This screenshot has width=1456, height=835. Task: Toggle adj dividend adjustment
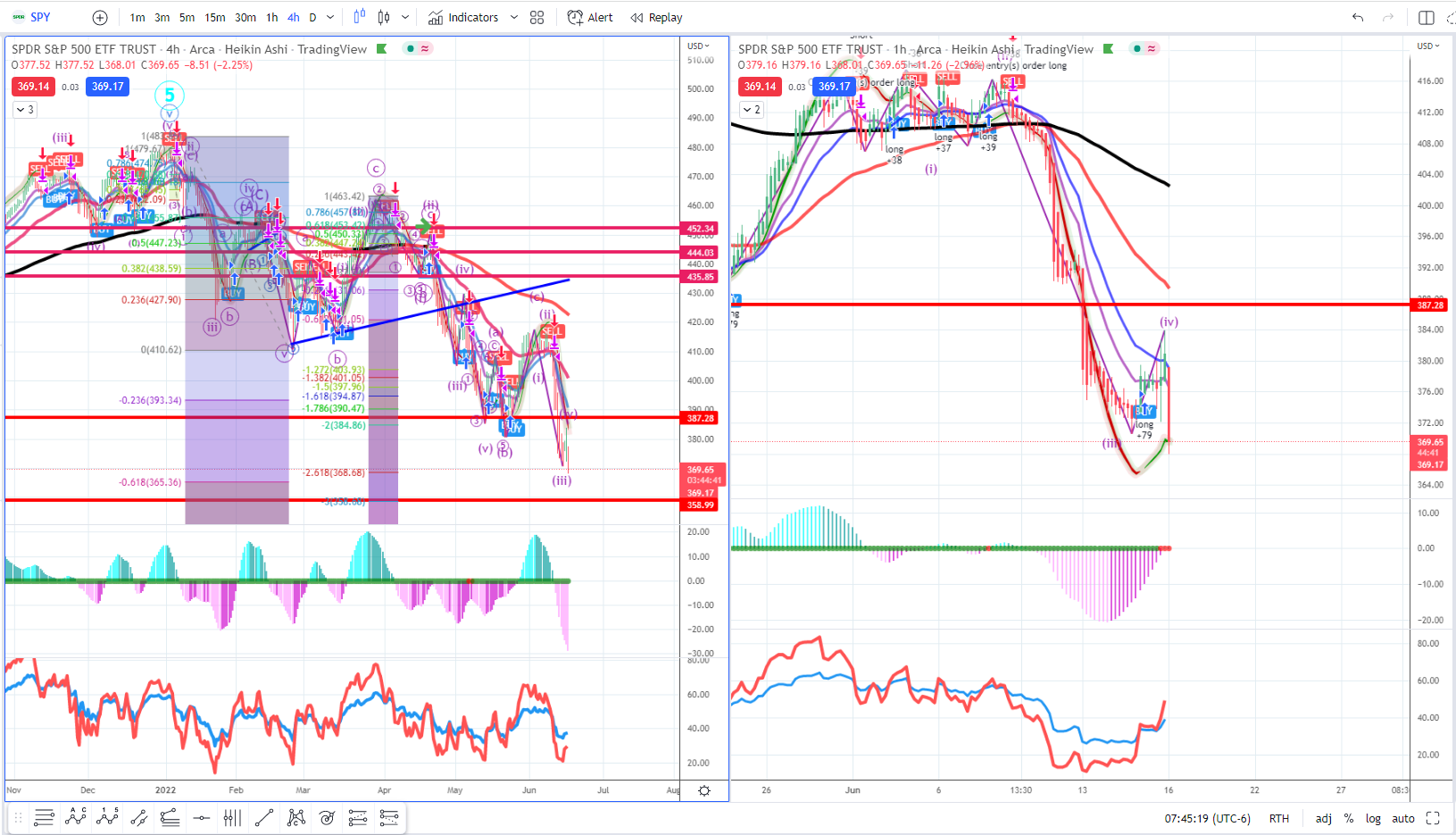pyautogui.click(x=1324, y=818)
